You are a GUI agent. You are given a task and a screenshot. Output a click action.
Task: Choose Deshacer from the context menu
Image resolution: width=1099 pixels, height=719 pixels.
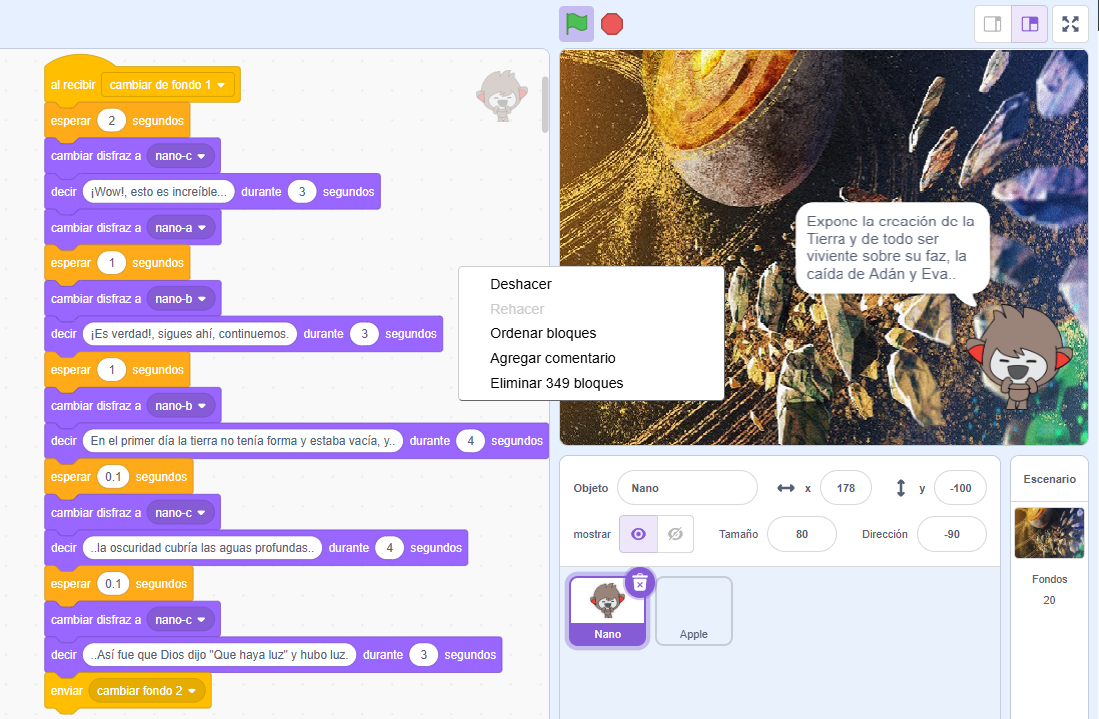pos(520,284)
